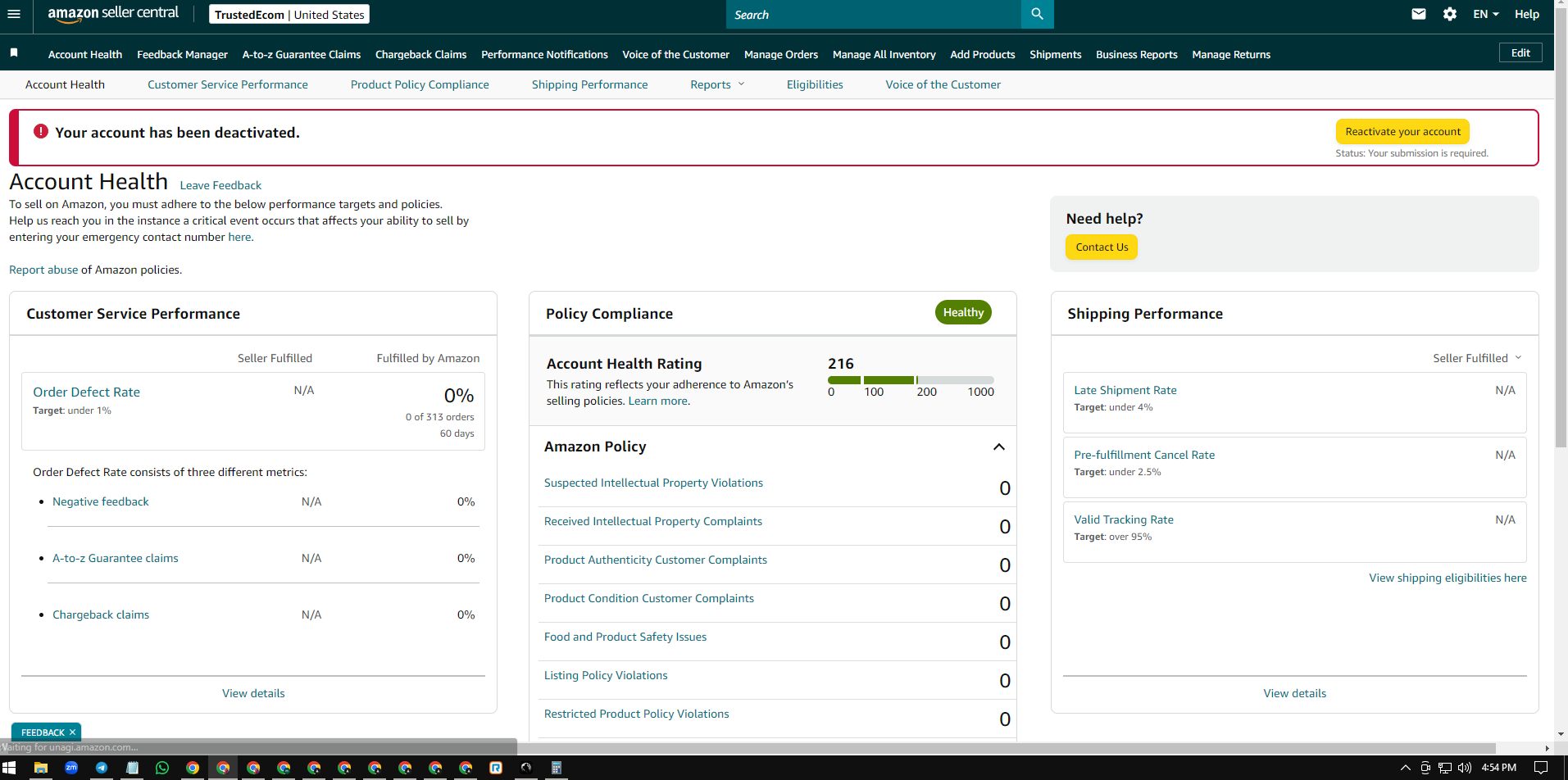Go to Chargeback Claims menu item
Viewport: 1568px width, 780px height.
tap(420, 54)
